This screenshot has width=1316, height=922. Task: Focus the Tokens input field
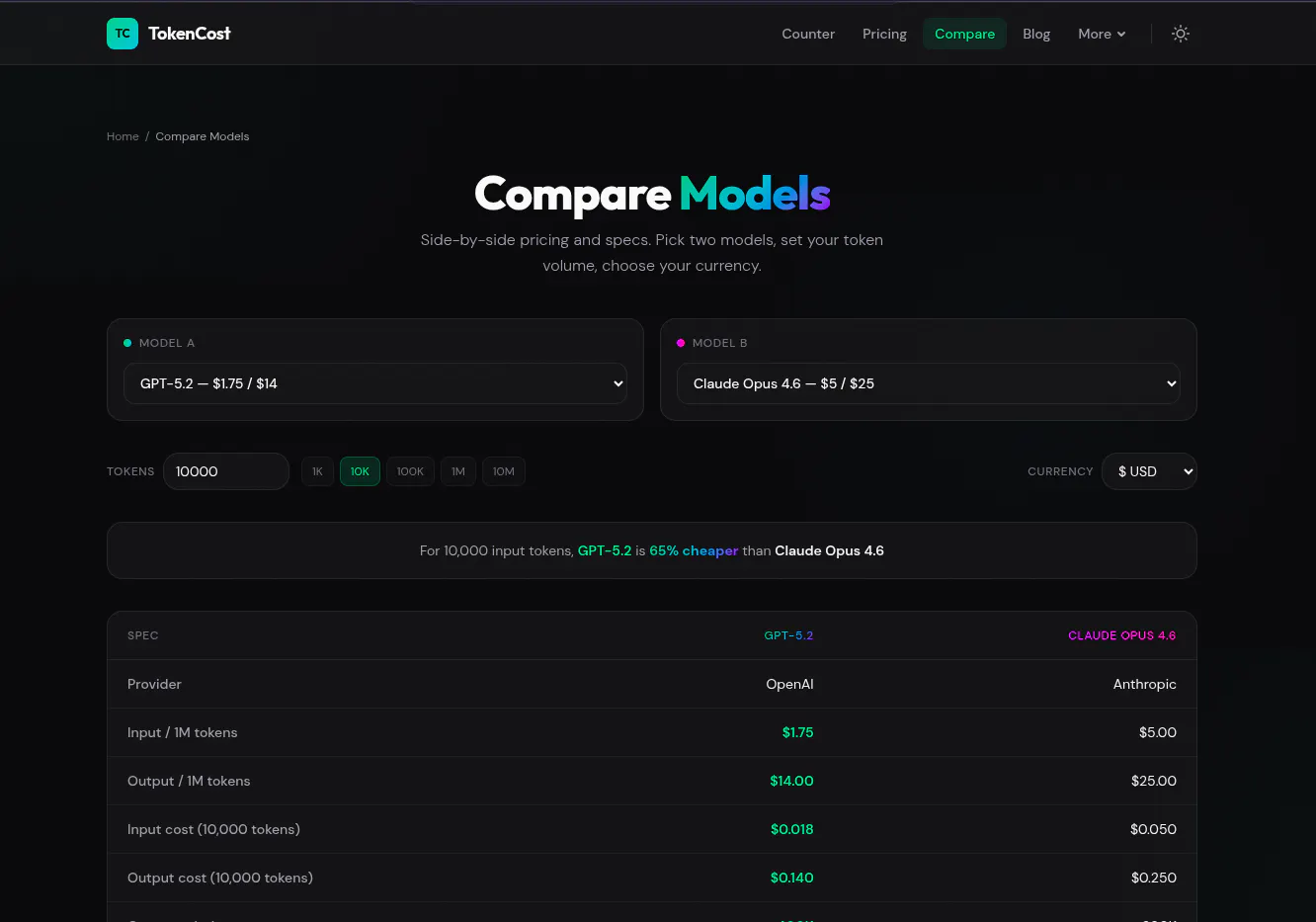point(226,471)
